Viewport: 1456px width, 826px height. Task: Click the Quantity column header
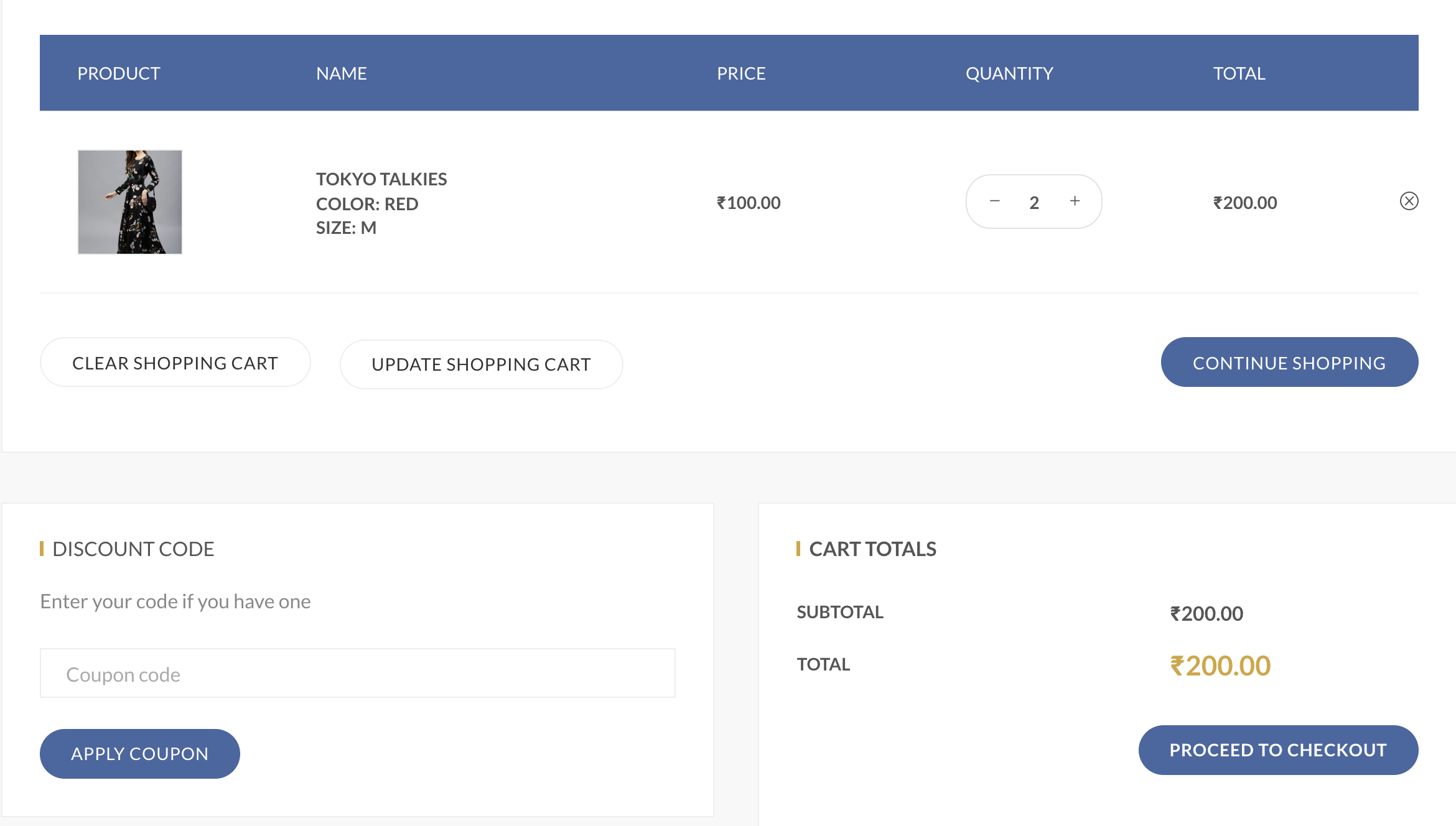(x=1009, y=73)
